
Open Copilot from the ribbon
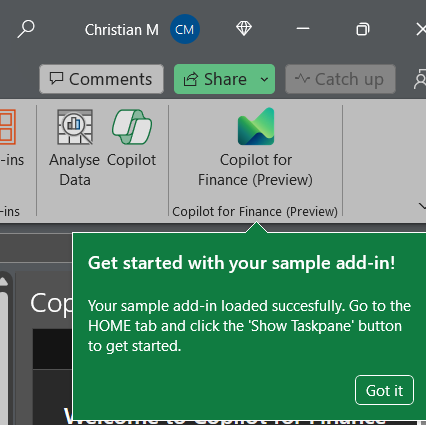click(132, 138)
